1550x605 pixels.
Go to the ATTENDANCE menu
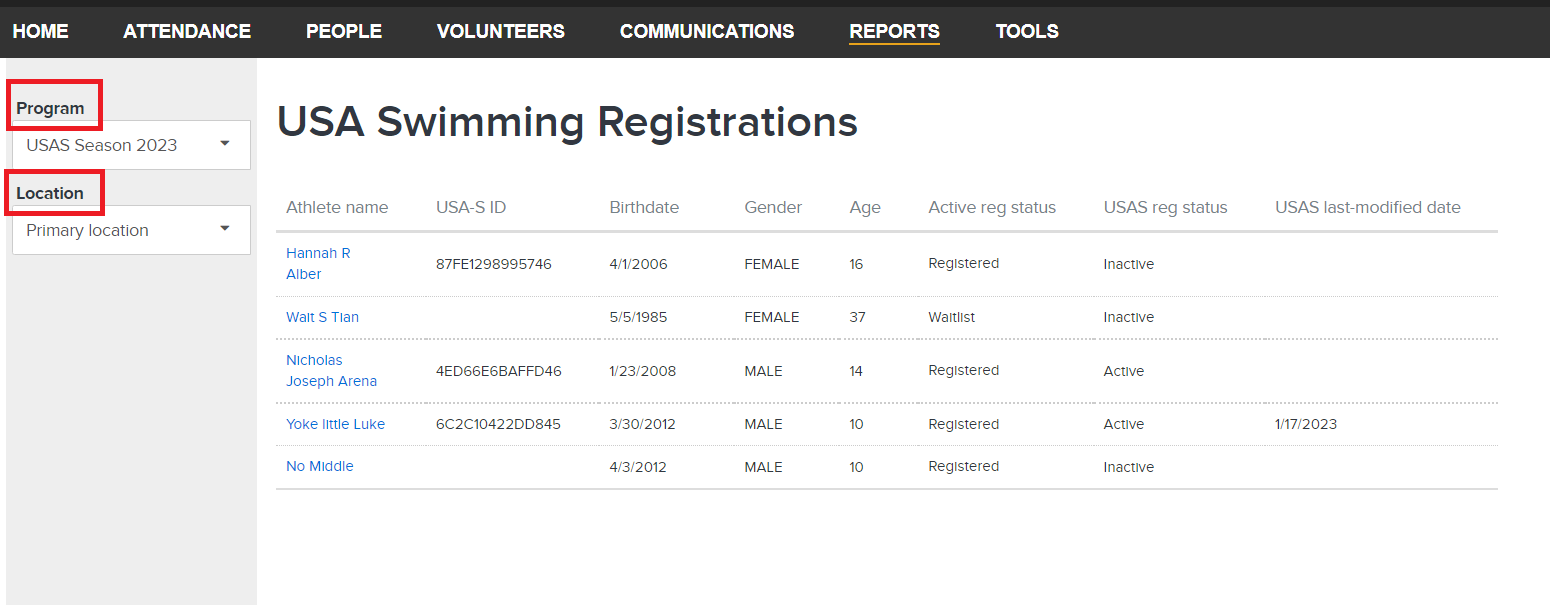click(187, 31)
